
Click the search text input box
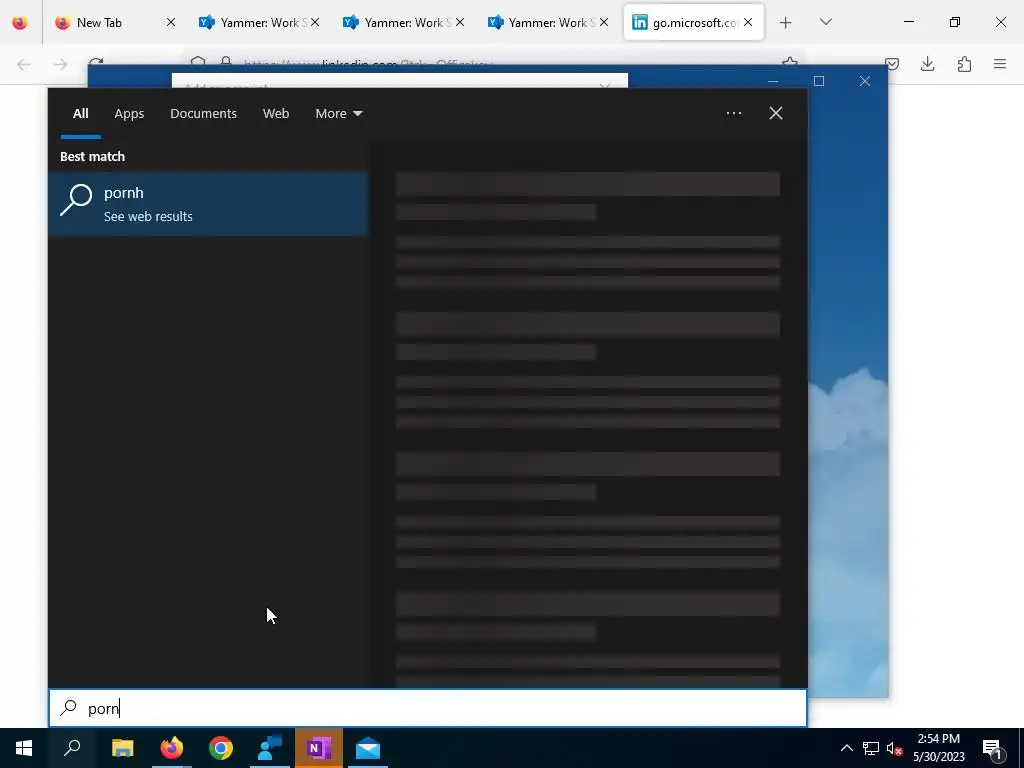click(428, 708)
